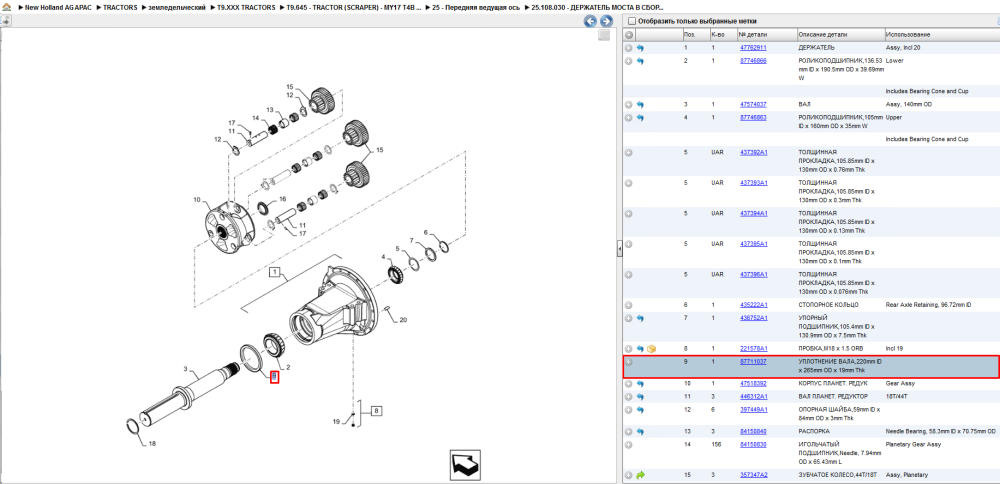Add УПЛОТНЕНИЕ ВАЛА 87711037 with plus icon
Screen dimensions: 1000x484
pos(629,362)
